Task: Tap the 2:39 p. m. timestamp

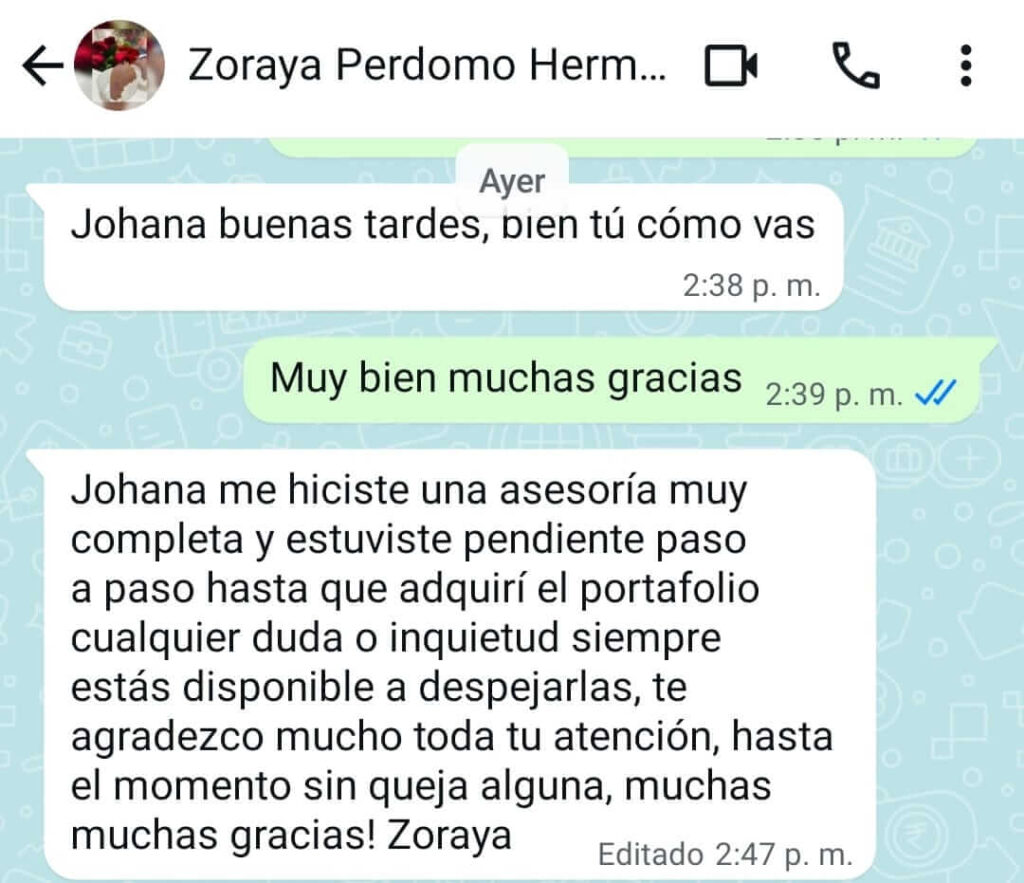Action: (834, 394)
